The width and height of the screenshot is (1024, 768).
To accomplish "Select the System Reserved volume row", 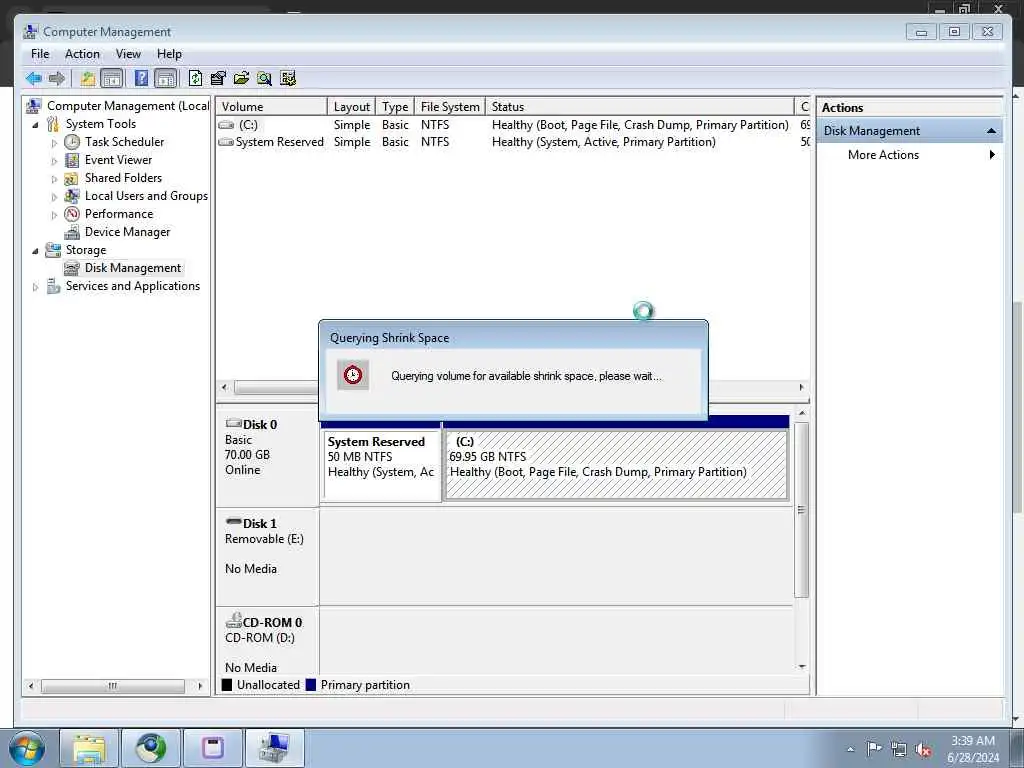I will click(x=513, y=142).
